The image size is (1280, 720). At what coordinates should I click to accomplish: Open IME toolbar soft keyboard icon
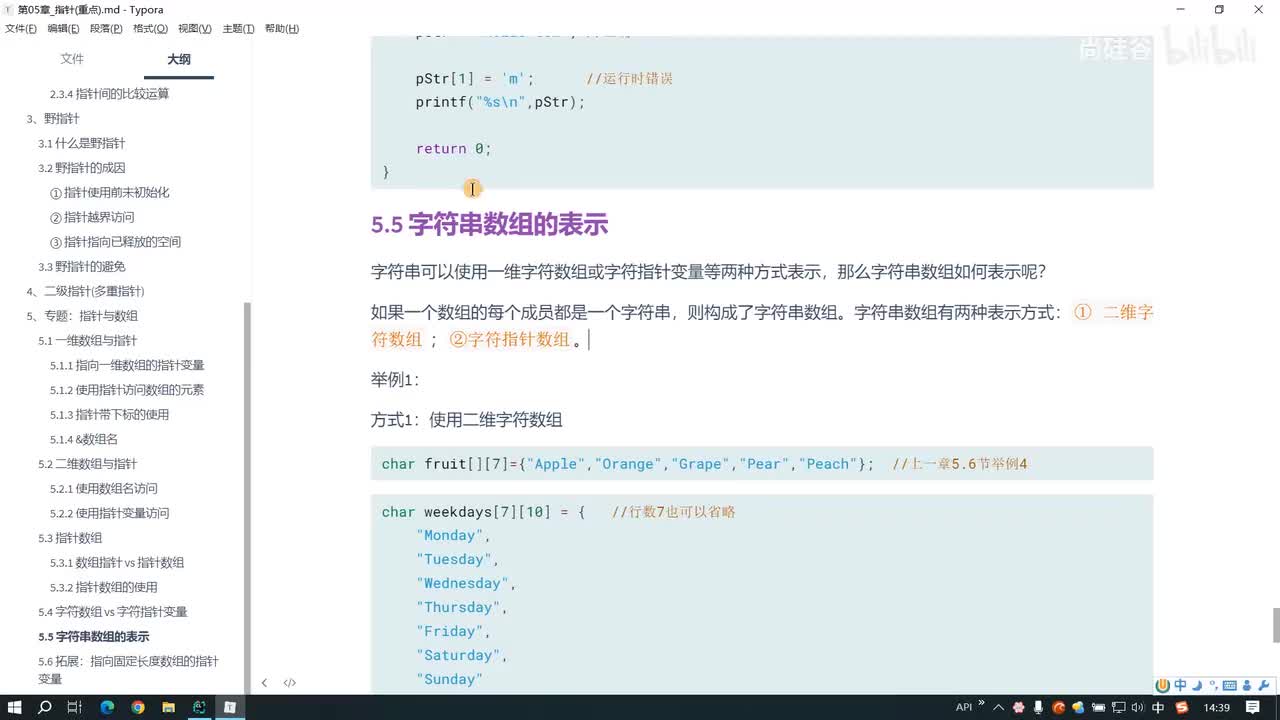point(1230,685)
